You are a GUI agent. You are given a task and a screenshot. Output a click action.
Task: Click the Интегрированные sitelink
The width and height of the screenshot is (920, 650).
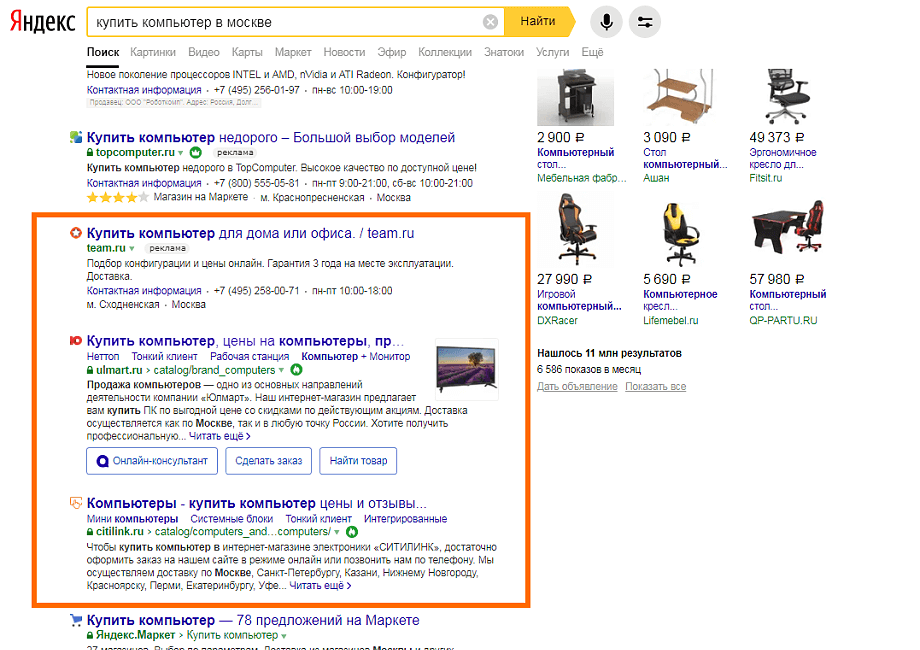tap(405, 519)
